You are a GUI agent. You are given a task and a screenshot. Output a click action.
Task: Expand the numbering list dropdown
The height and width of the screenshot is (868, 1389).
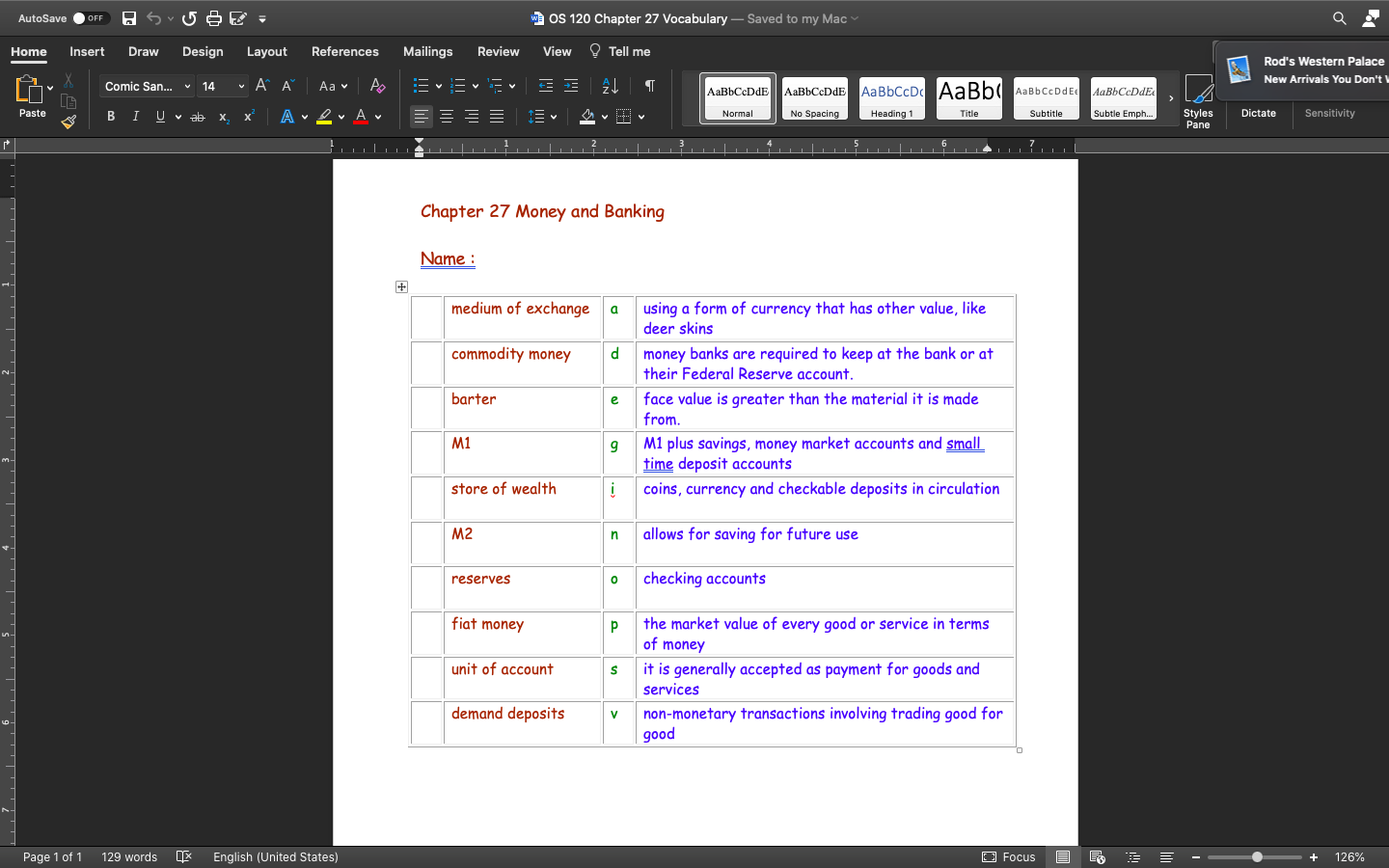click(x=476, y=87)
